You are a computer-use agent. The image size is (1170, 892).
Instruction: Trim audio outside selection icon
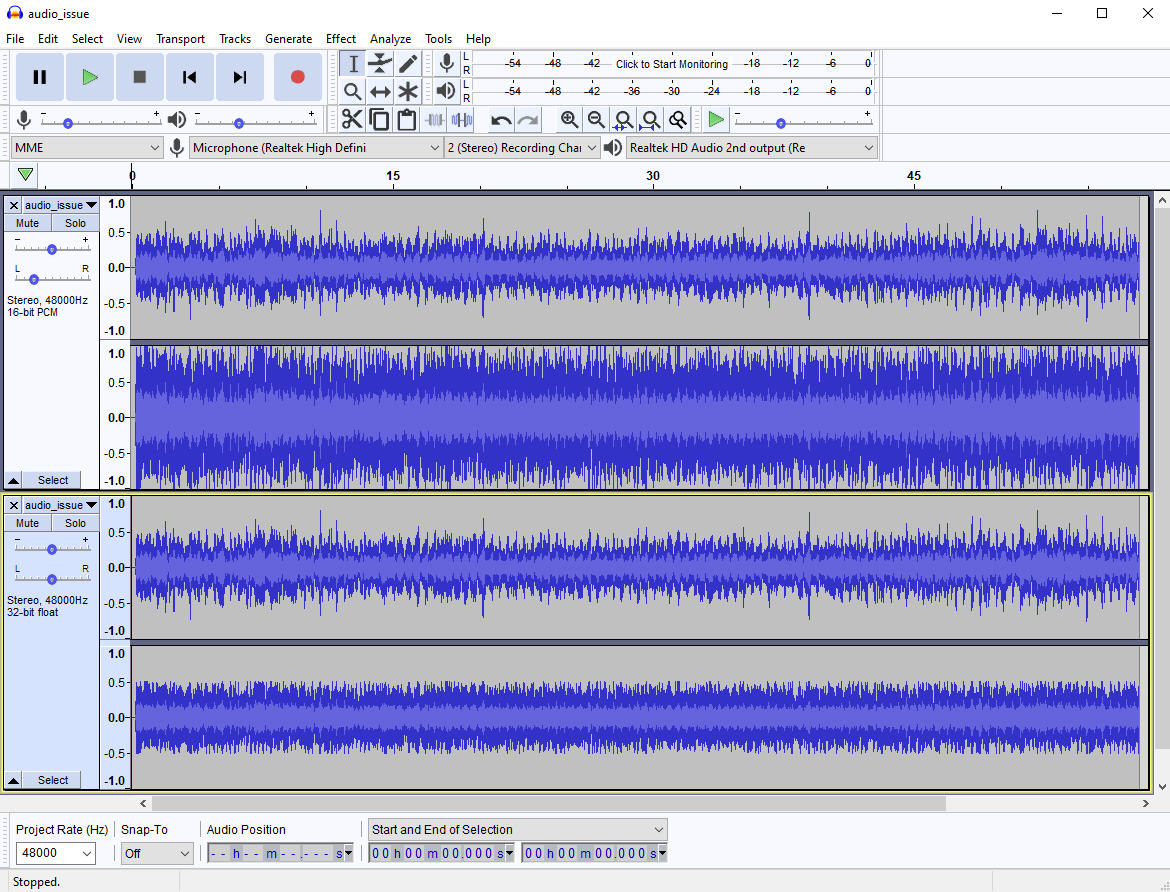point(434,119)
